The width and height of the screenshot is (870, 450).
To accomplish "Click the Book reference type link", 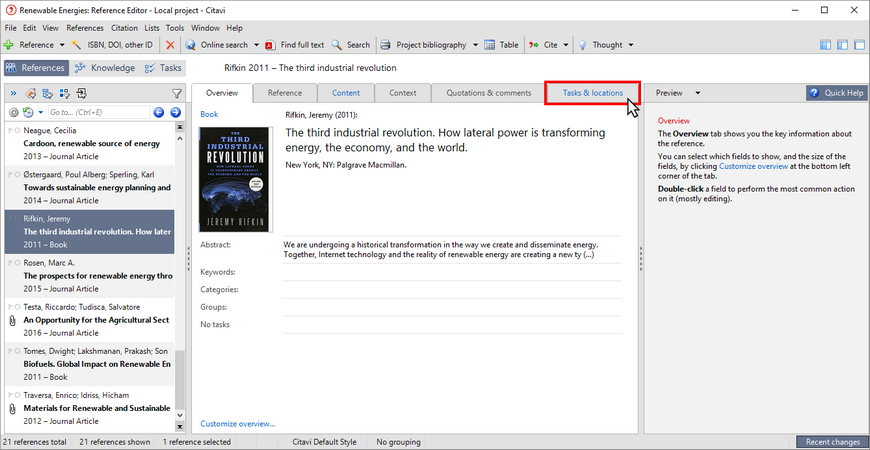I will coord(209,114).
